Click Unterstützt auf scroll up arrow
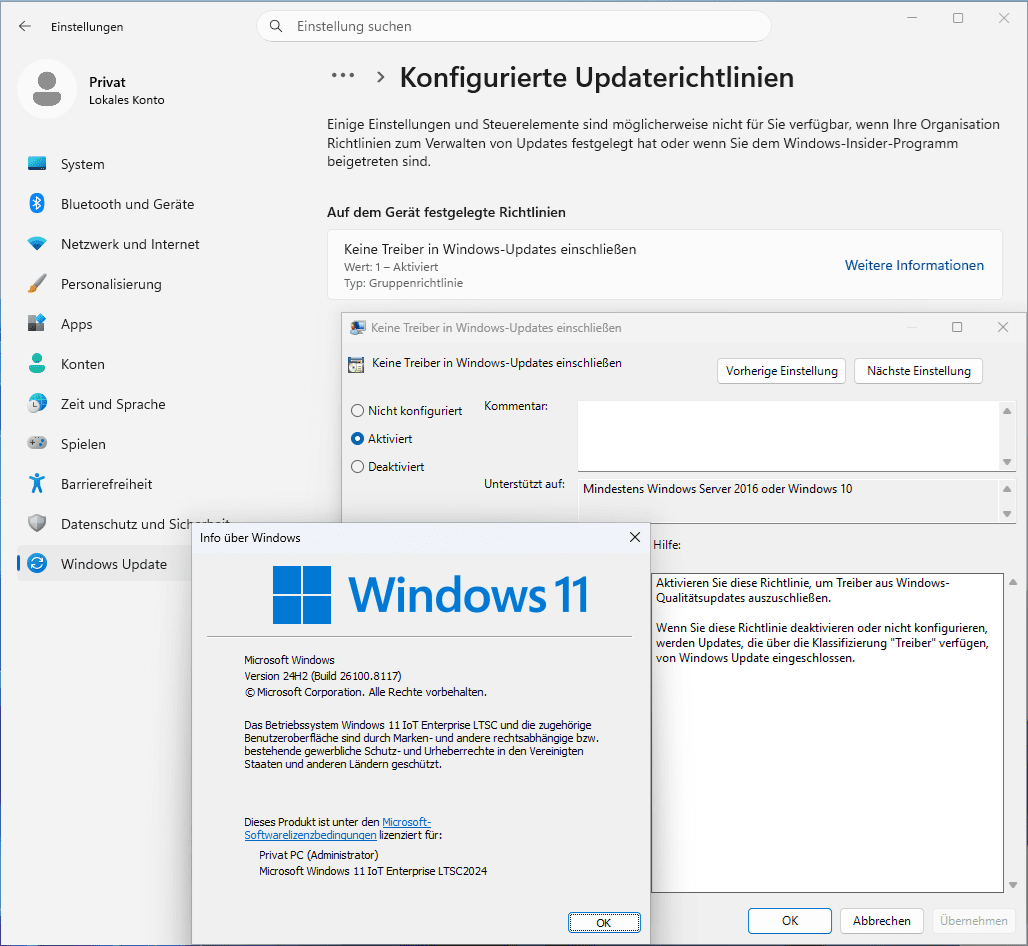Screen dimensions: 1028x946 point(1007,489)
